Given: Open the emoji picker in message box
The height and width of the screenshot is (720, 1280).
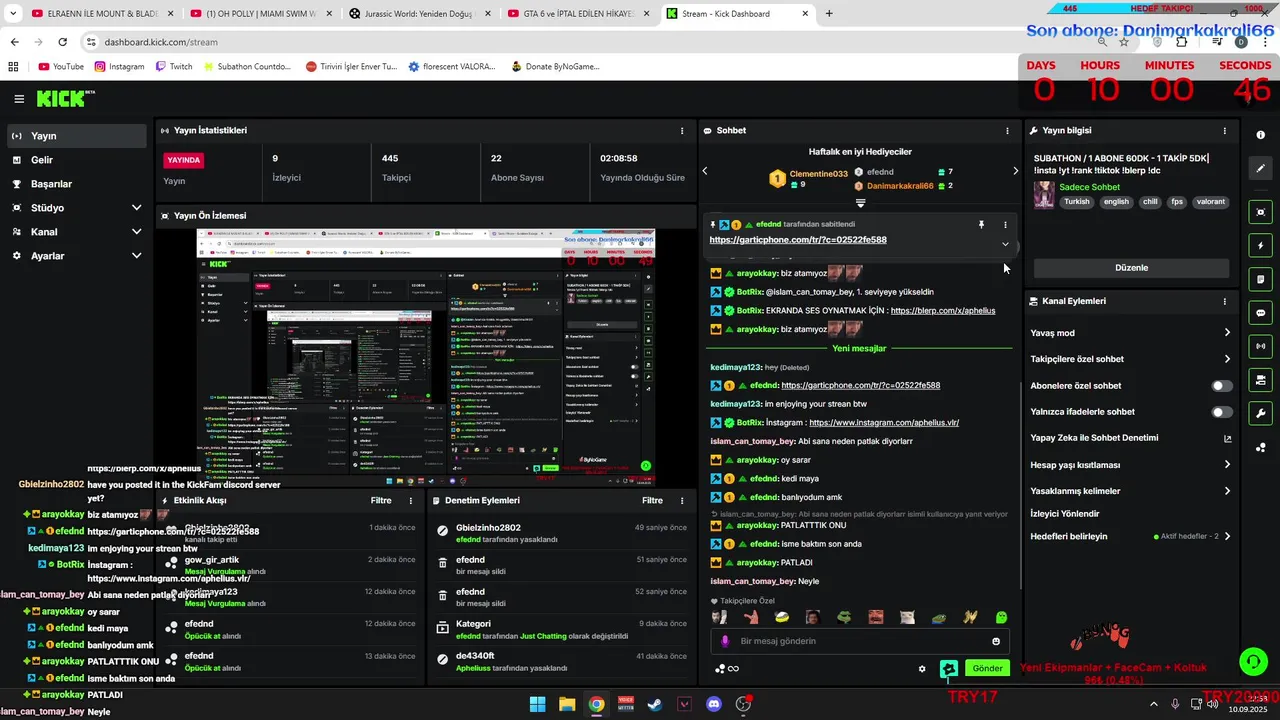Looking at the screenshot, I should 996,642.
